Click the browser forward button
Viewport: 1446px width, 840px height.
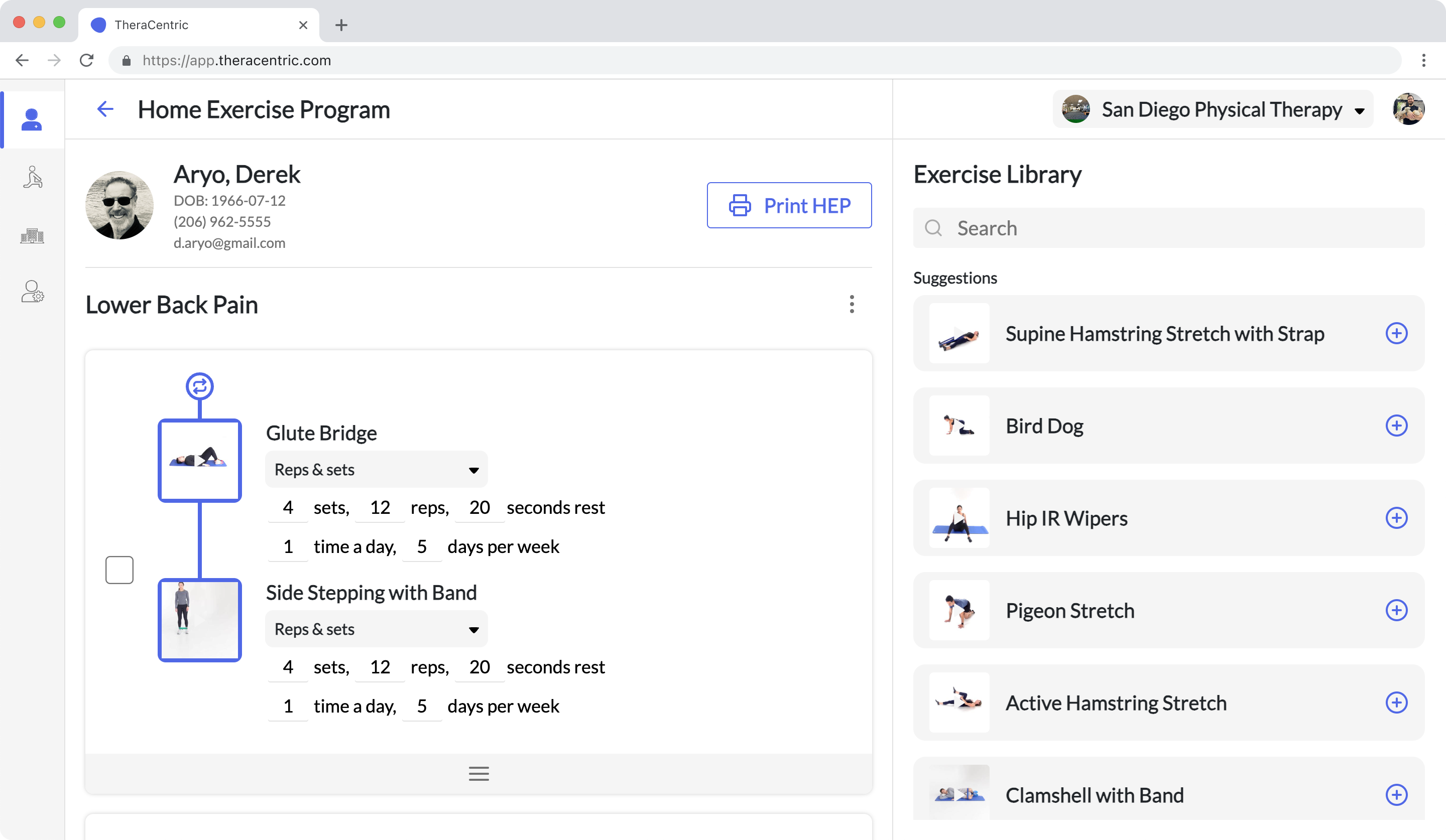coord(54,60)
